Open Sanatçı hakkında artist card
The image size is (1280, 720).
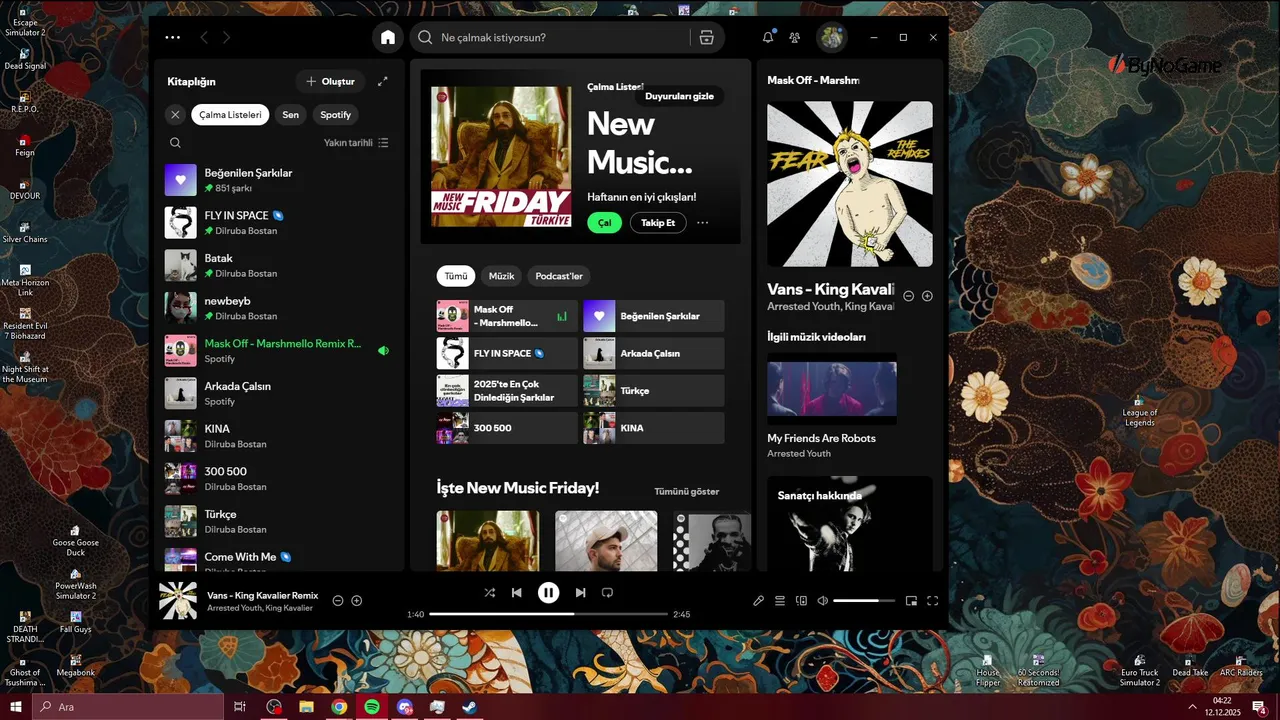(x=850, y=523)
